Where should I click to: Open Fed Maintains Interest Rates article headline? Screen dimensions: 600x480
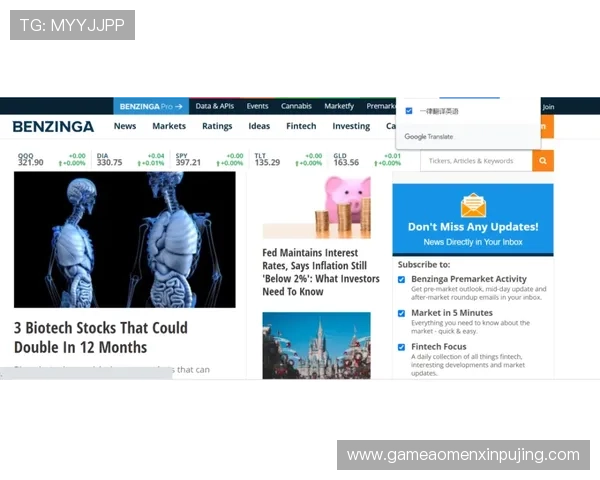(321, 272)
